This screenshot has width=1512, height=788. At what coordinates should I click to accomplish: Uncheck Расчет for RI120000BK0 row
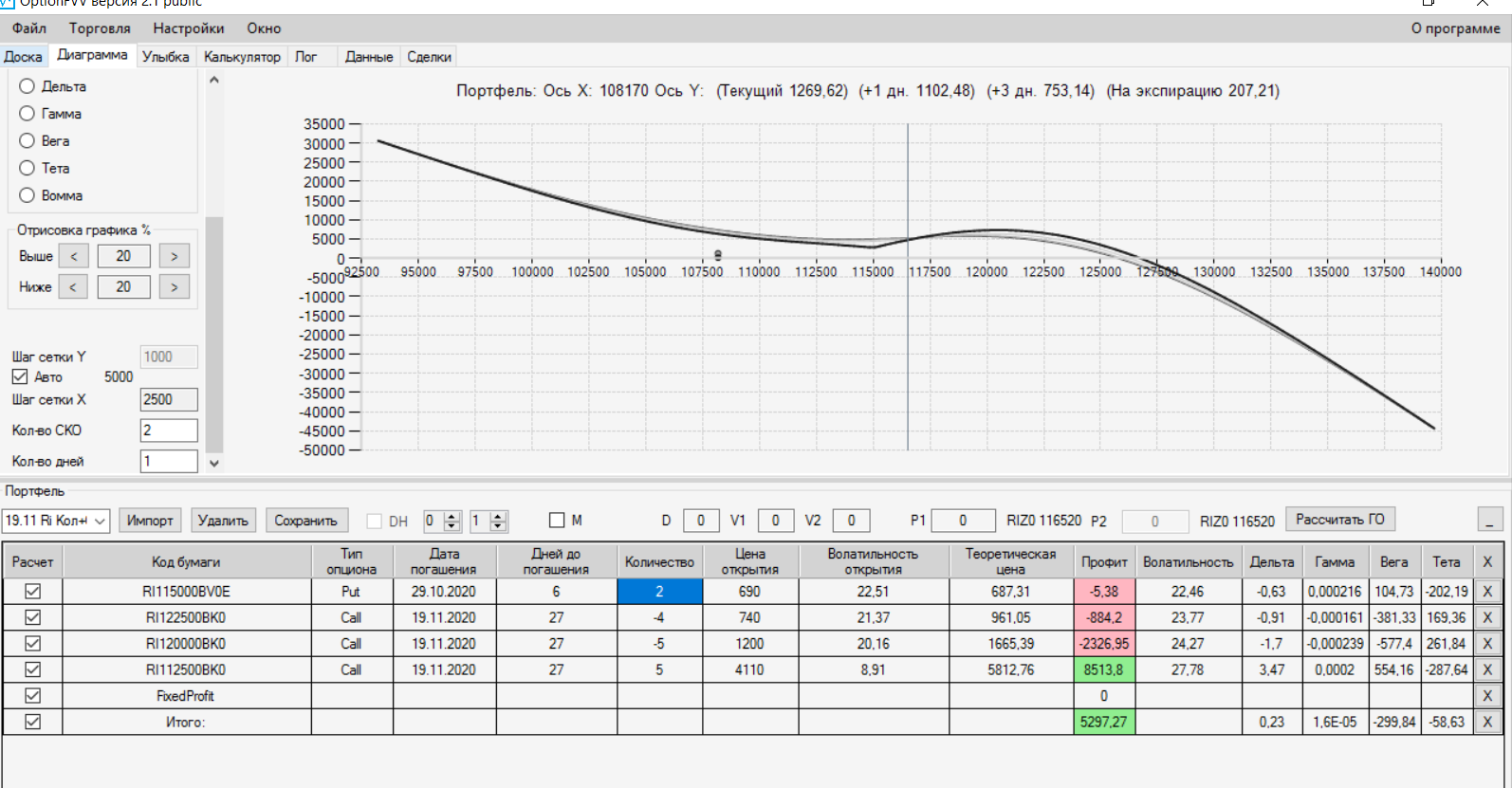coord(33,644)
